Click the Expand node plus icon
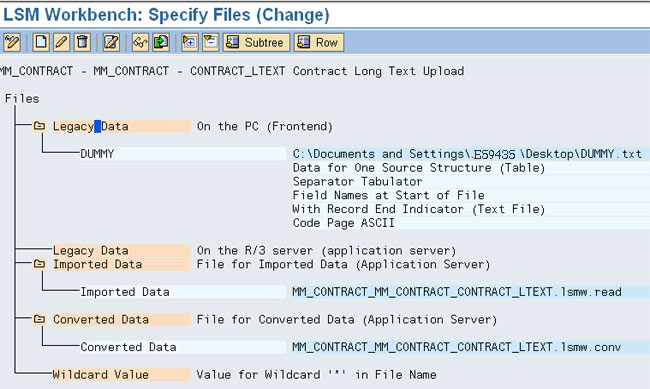 point(190,42)
